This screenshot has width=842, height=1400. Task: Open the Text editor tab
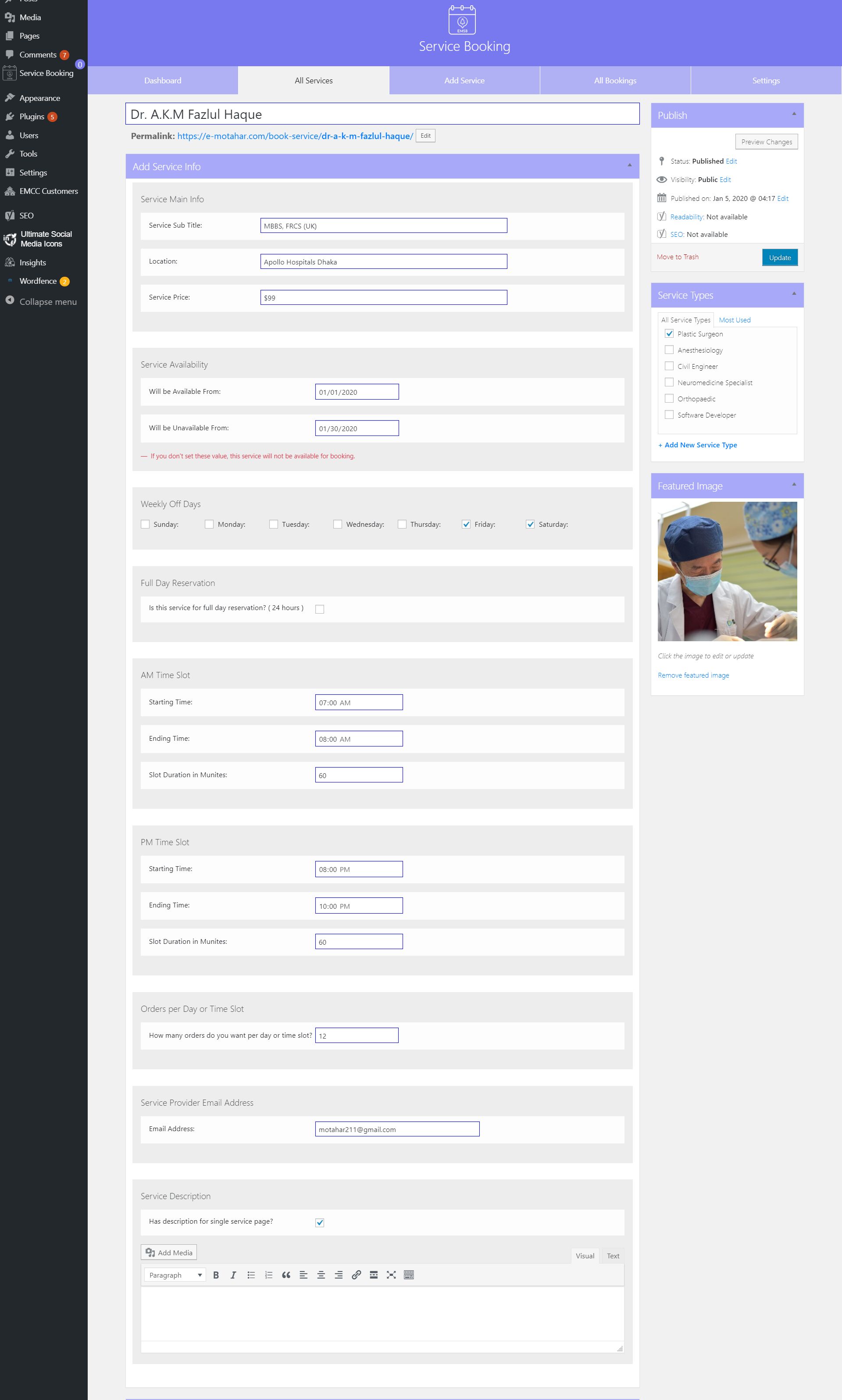click(613, 1256)
